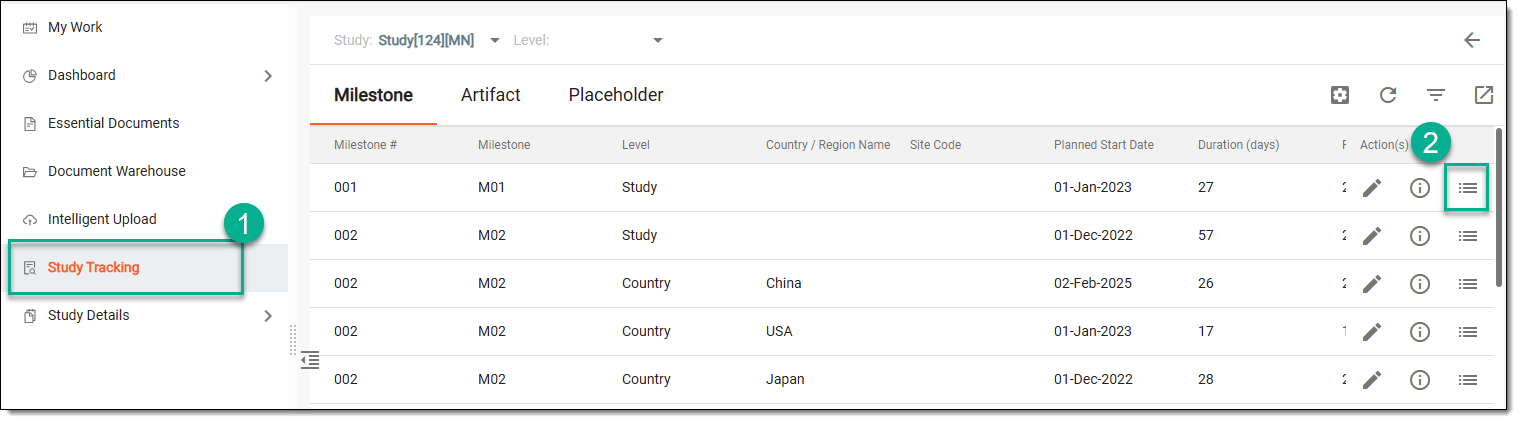
Task: View info for milestone 001 M01
Action: tap(1420, 188)
